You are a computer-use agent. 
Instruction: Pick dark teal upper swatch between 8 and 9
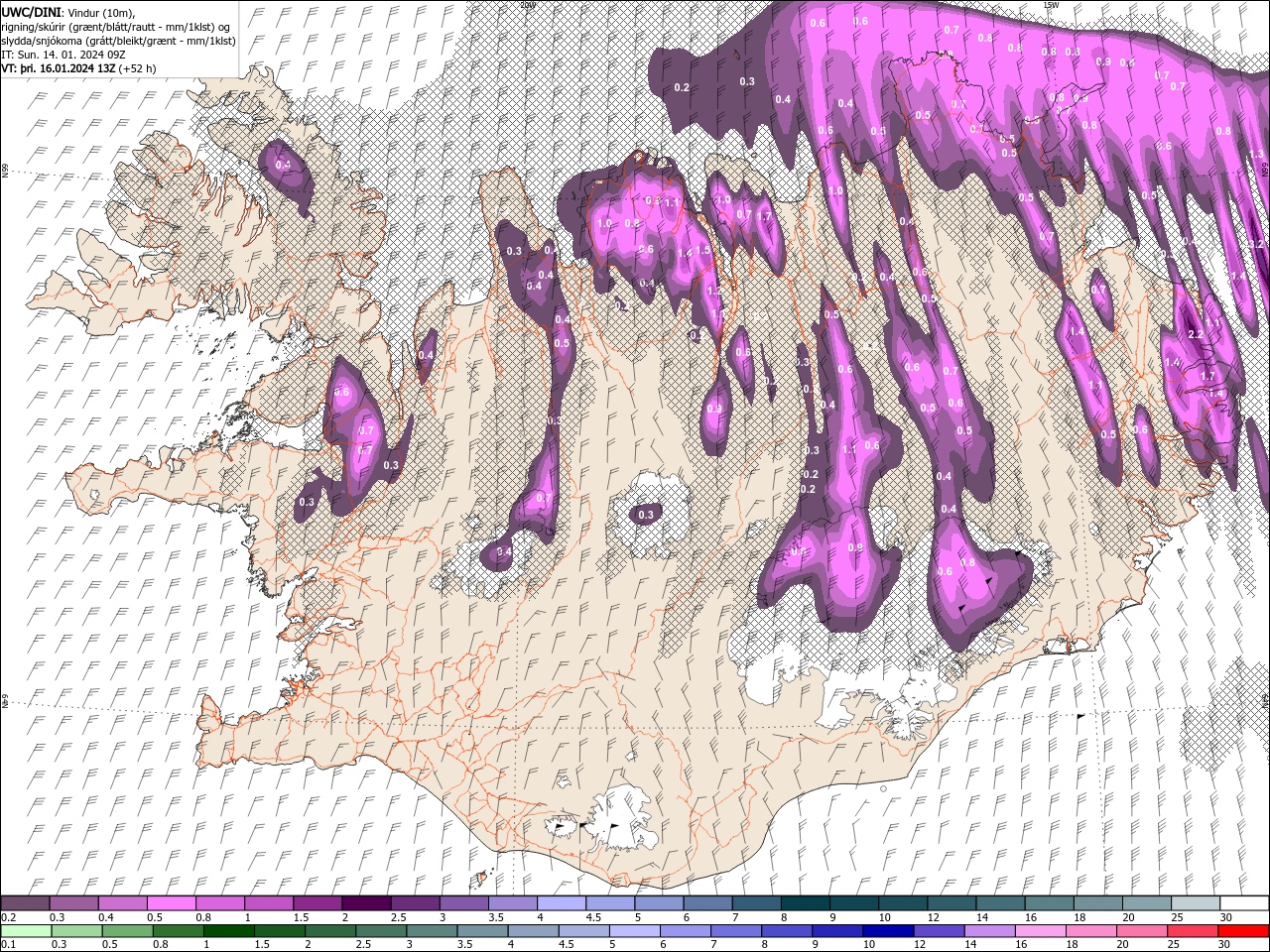pyautogui.click(x=805, y=903)
